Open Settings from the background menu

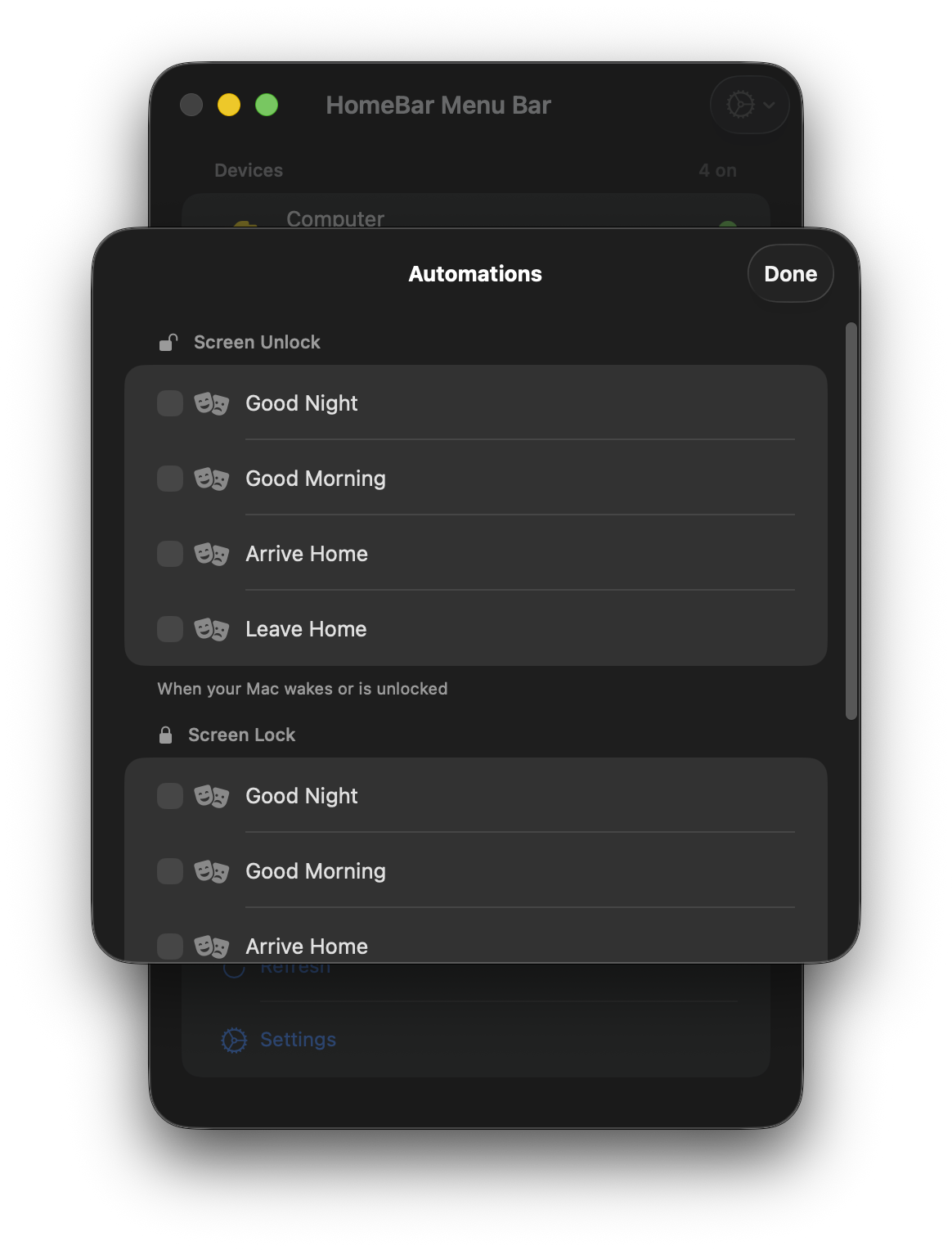coord(298,1040)
